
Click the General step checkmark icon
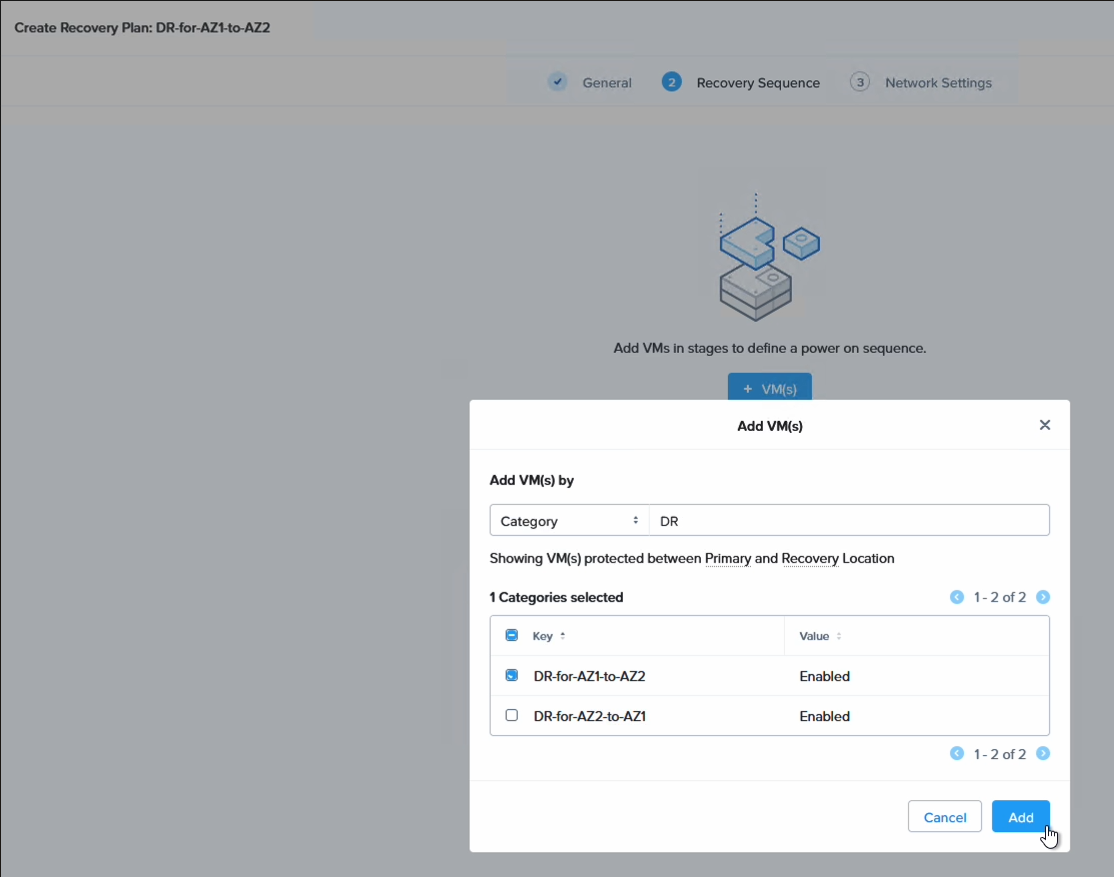pyautogui.click(x=558, y=82)
